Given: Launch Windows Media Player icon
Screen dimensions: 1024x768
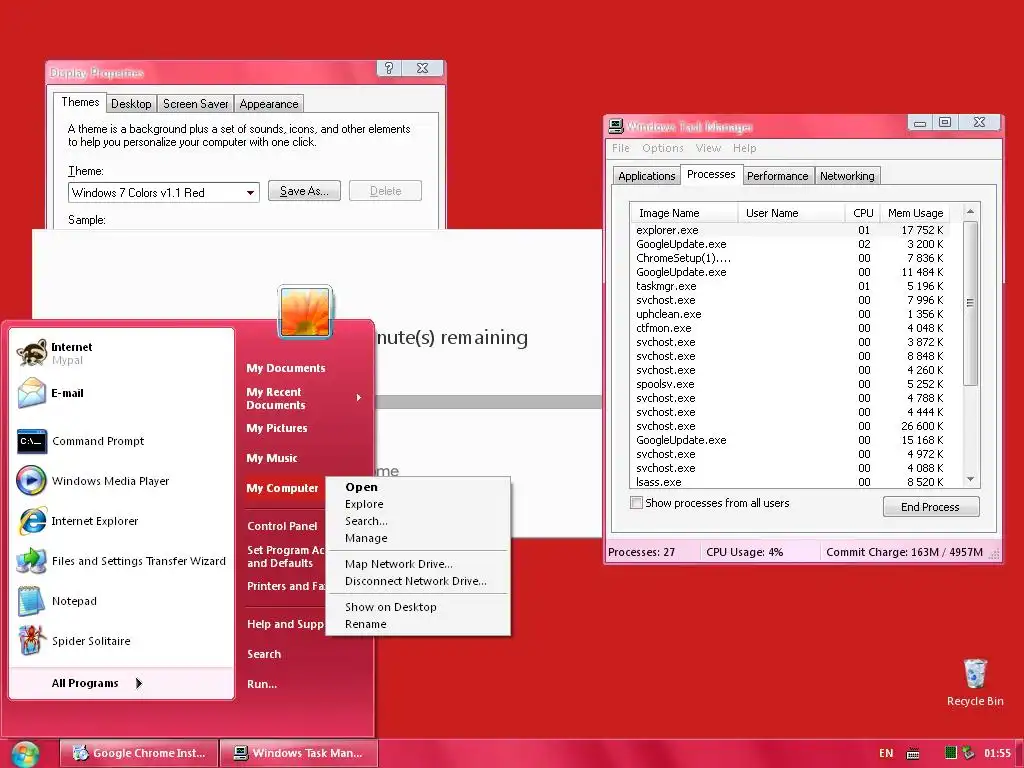Looking at the screenshot, I should coord(31,481).
